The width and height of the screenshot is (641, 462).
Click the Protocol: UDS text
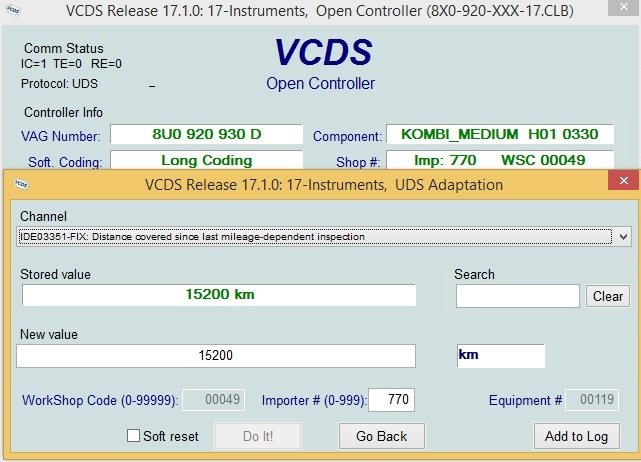(x=59, y=83)
